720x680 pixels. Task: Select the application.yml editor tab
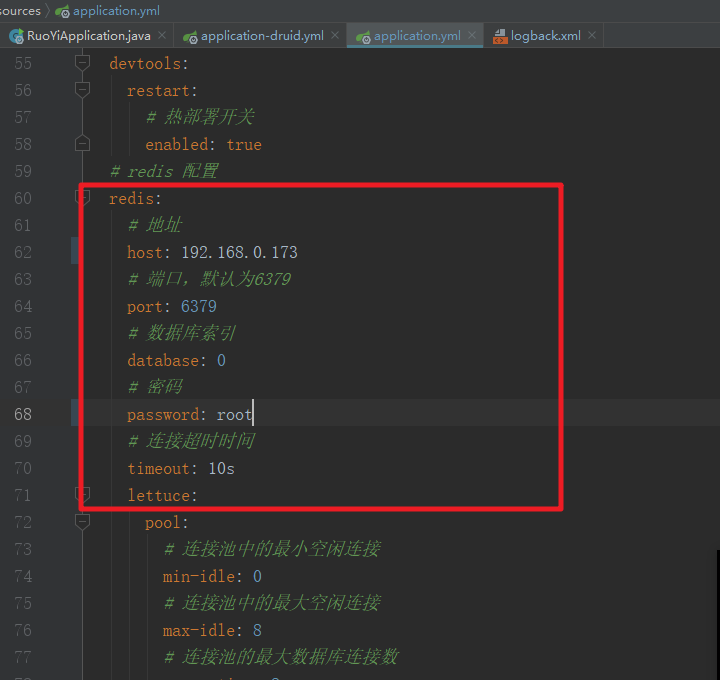(417, 36)
